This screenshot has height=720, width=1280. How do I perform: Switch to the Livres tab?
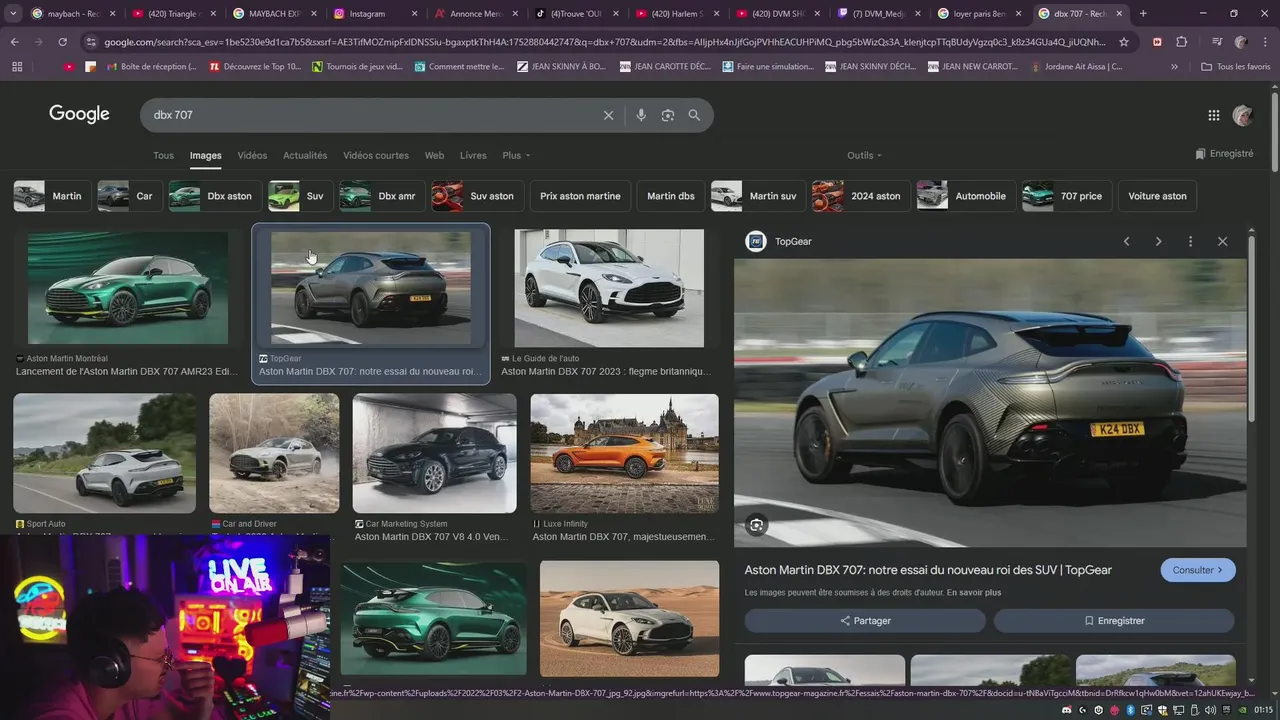click(x=473, y=155)
